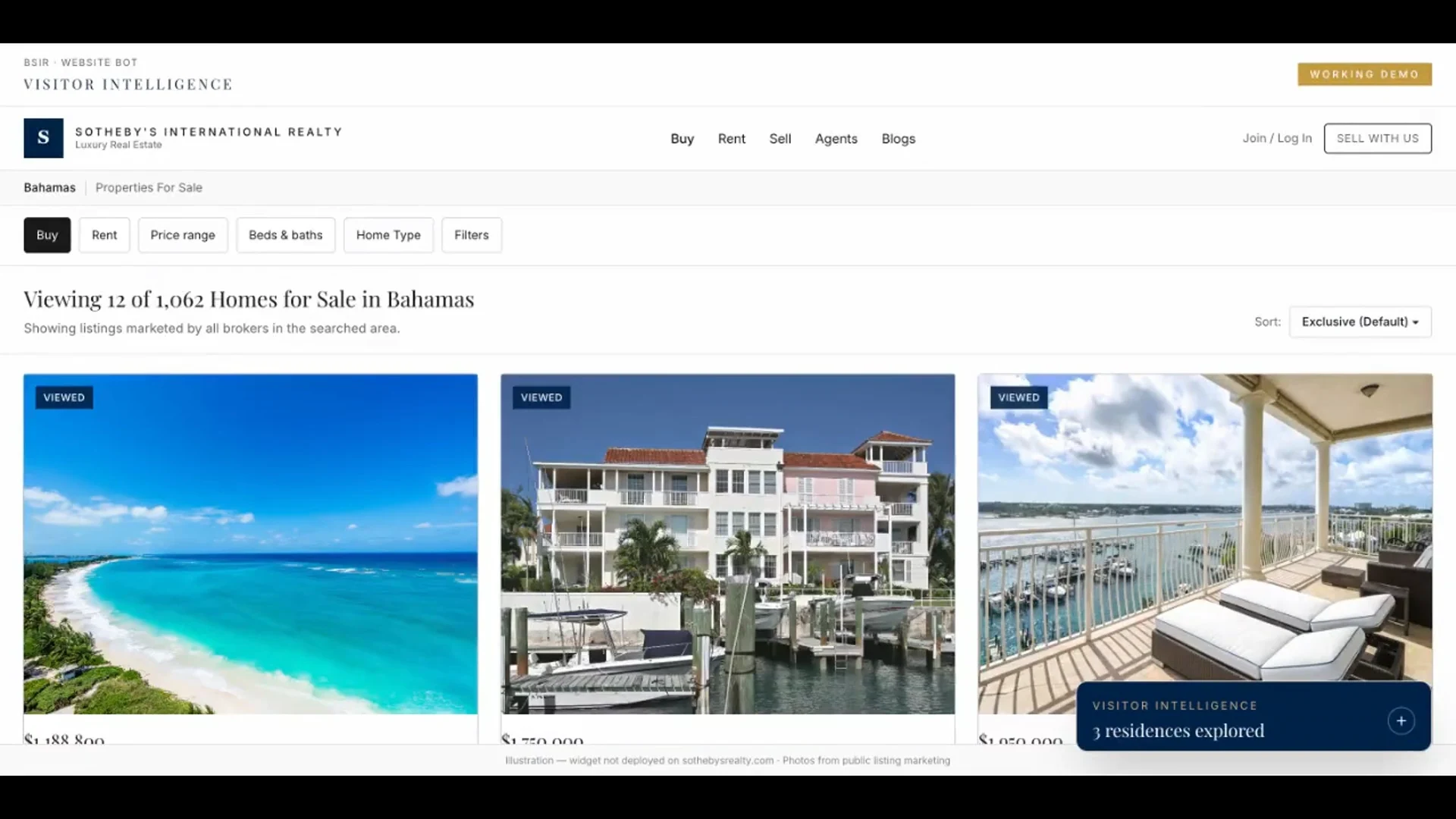Go to the Sell navigation item
The image size is (1456, 819).
[780, 139]
